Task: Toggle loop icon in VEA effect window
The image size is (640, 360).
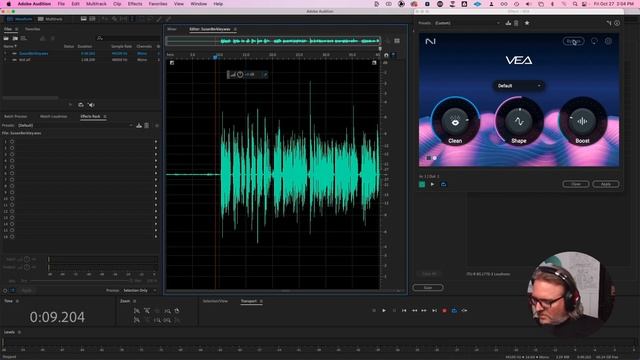Action: [x=444, y=184]
